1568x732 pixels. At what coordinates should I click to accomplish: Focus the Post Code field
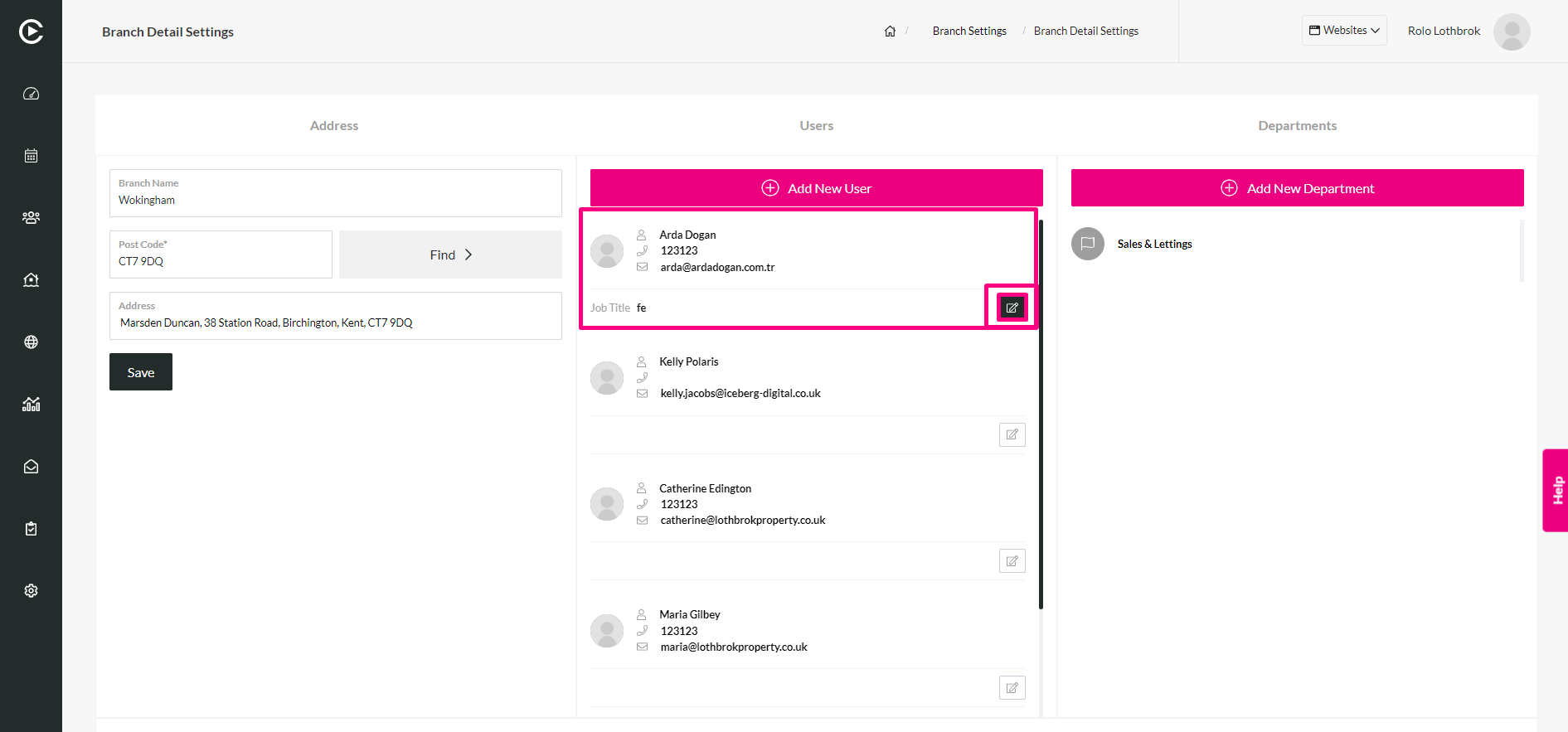pyautogui.click(x=221, y=255)
